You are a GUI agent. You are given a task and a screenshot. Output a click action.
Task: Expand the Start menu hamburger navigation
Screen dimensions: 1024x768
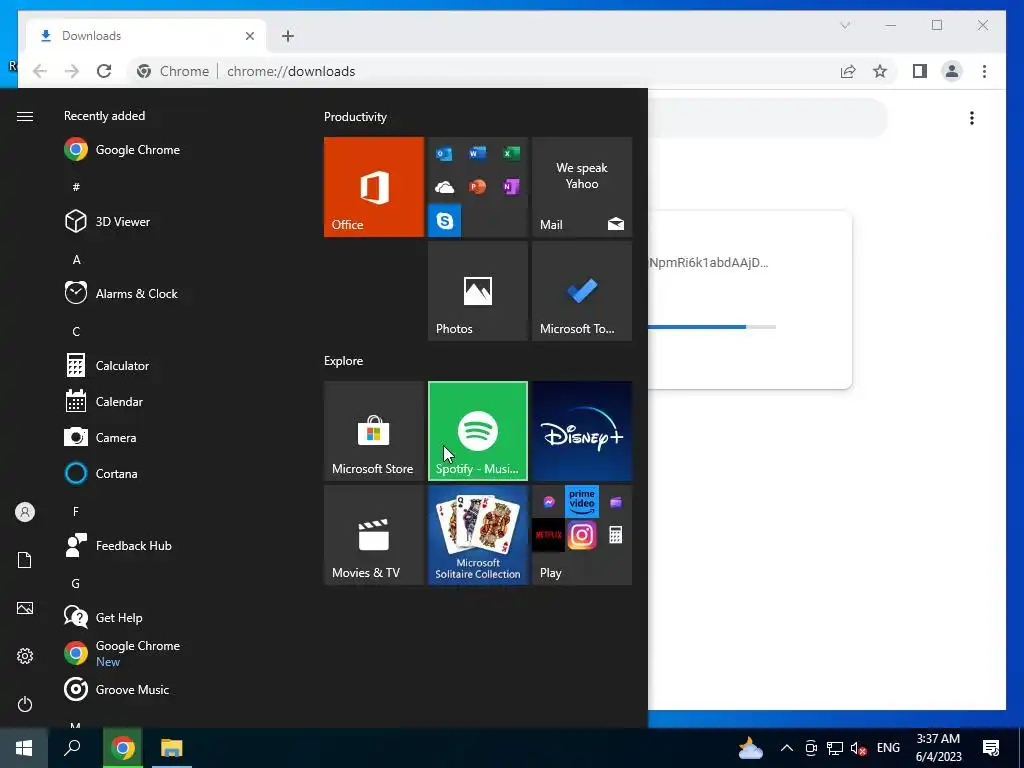[x=25, y=116]
